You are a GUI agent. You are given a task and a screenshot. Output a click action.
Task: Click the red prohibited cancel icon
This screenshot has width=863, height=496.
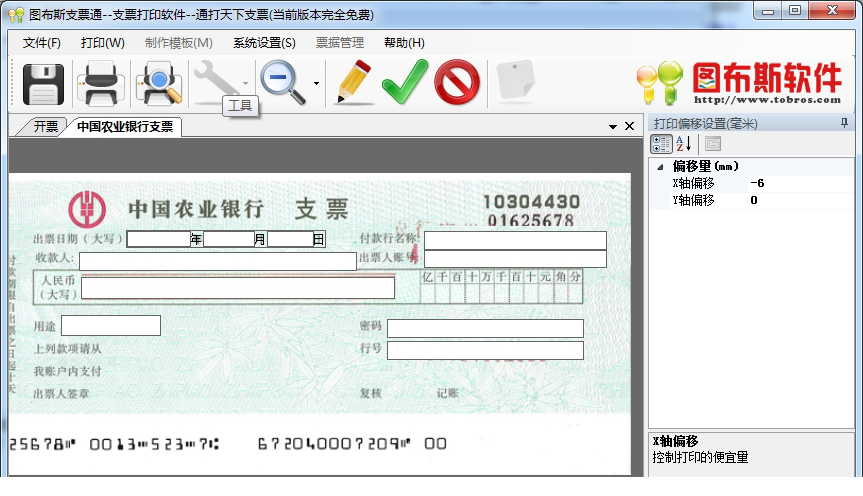click(457, 83)
